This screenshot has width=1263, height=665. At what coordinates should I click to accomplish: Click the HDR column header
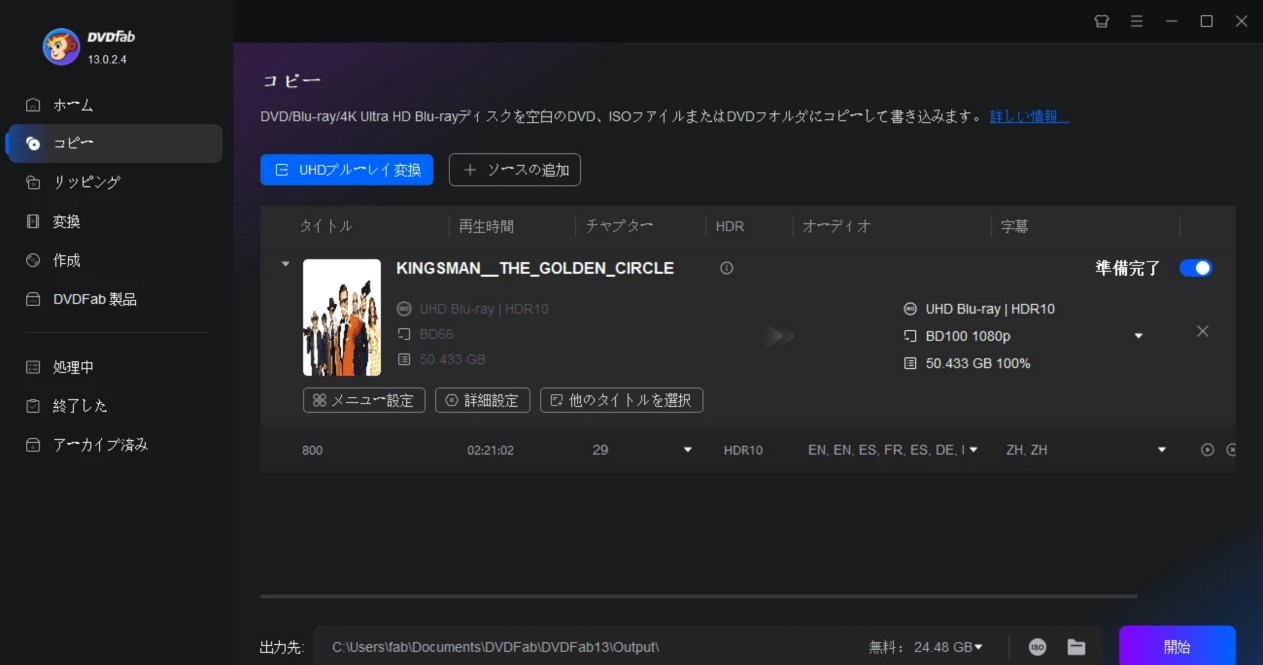(730, 226)
